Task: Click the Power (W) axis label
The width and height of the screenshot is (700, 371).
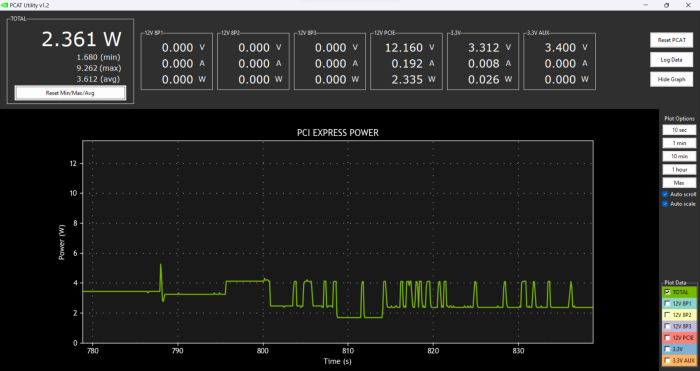Action: pos(62,242)
